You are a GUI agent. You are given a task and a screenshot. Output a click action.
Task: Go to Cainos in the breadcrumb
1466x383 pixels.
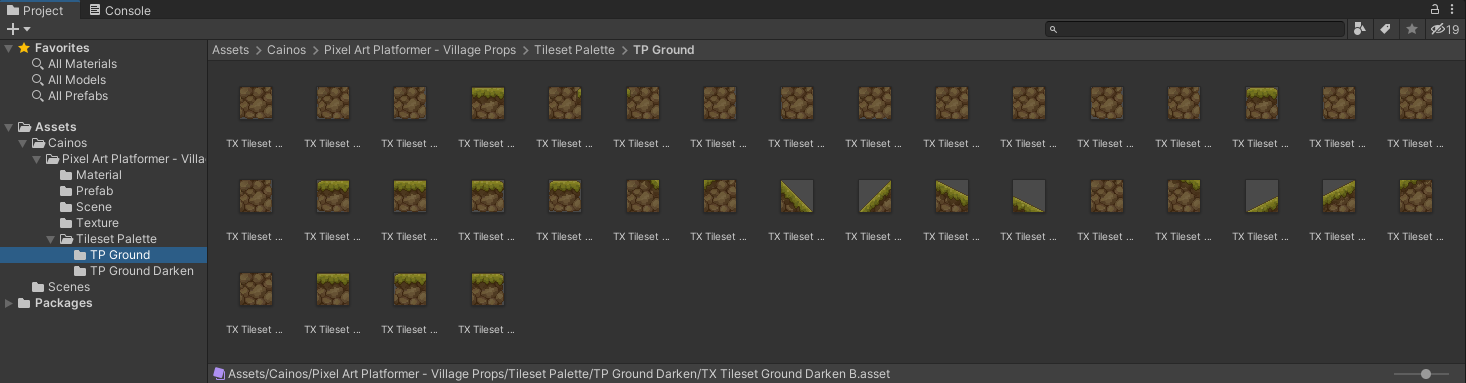287,50
